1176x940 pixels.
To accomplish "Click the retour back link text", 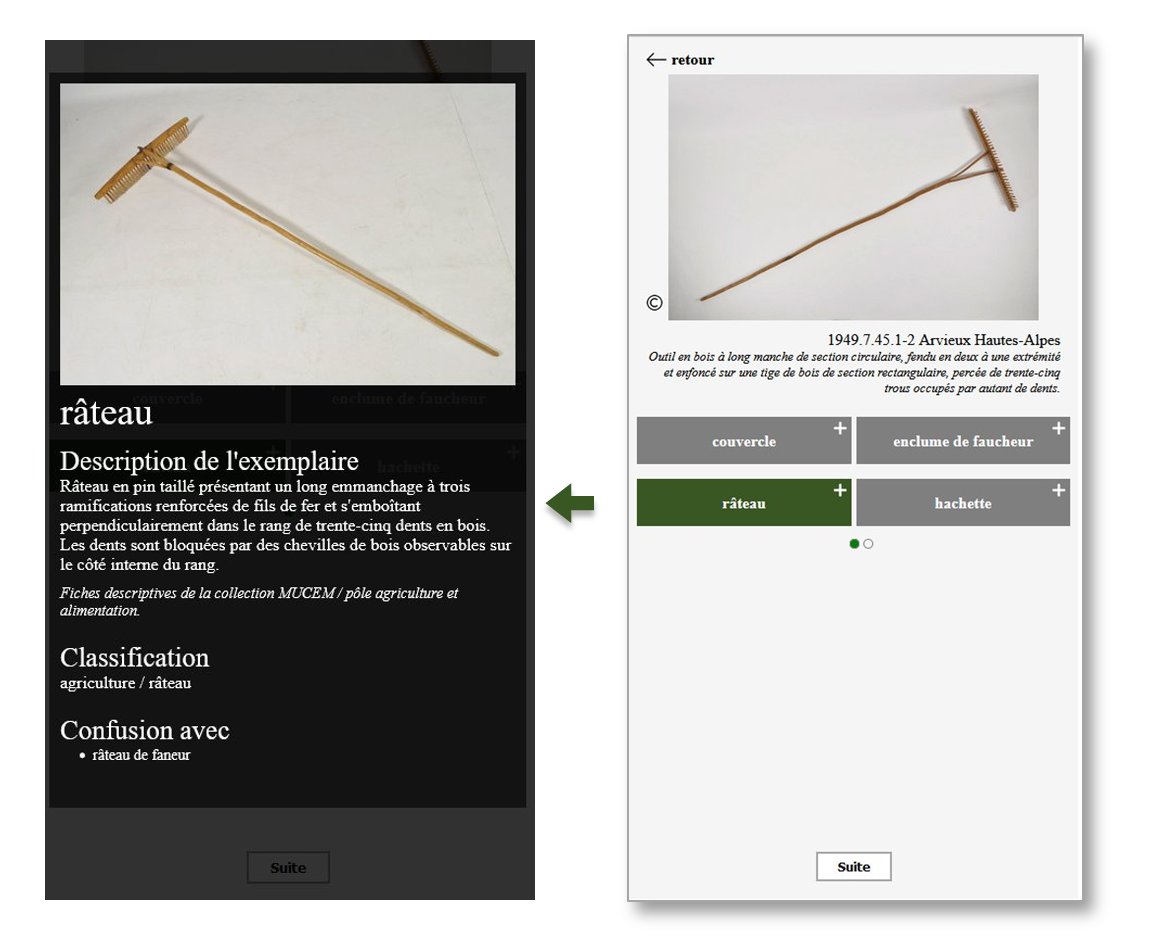I will pos(692,60).
